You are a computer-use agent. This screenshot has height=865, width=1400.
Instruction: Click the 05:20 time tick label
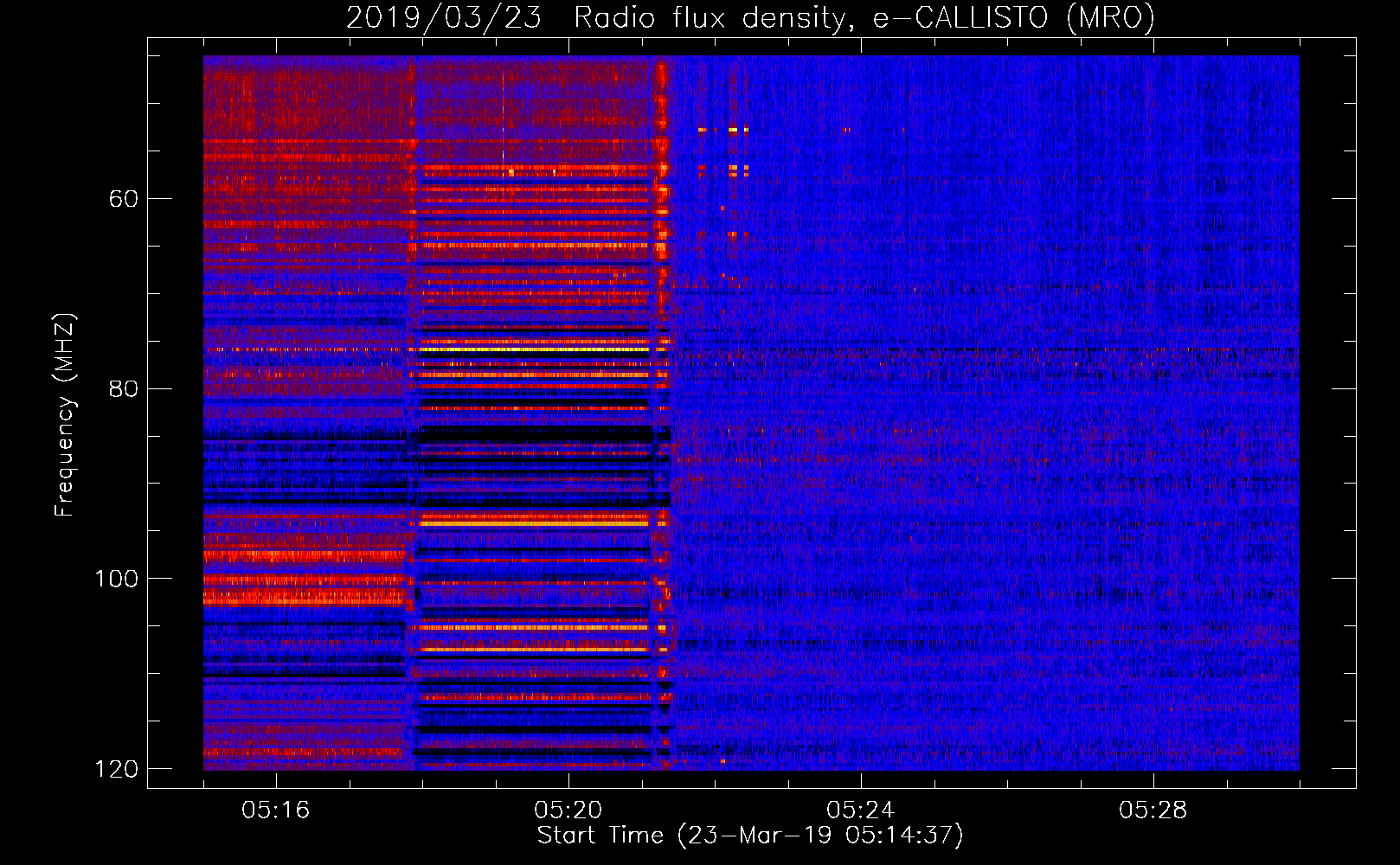[568, 811]
